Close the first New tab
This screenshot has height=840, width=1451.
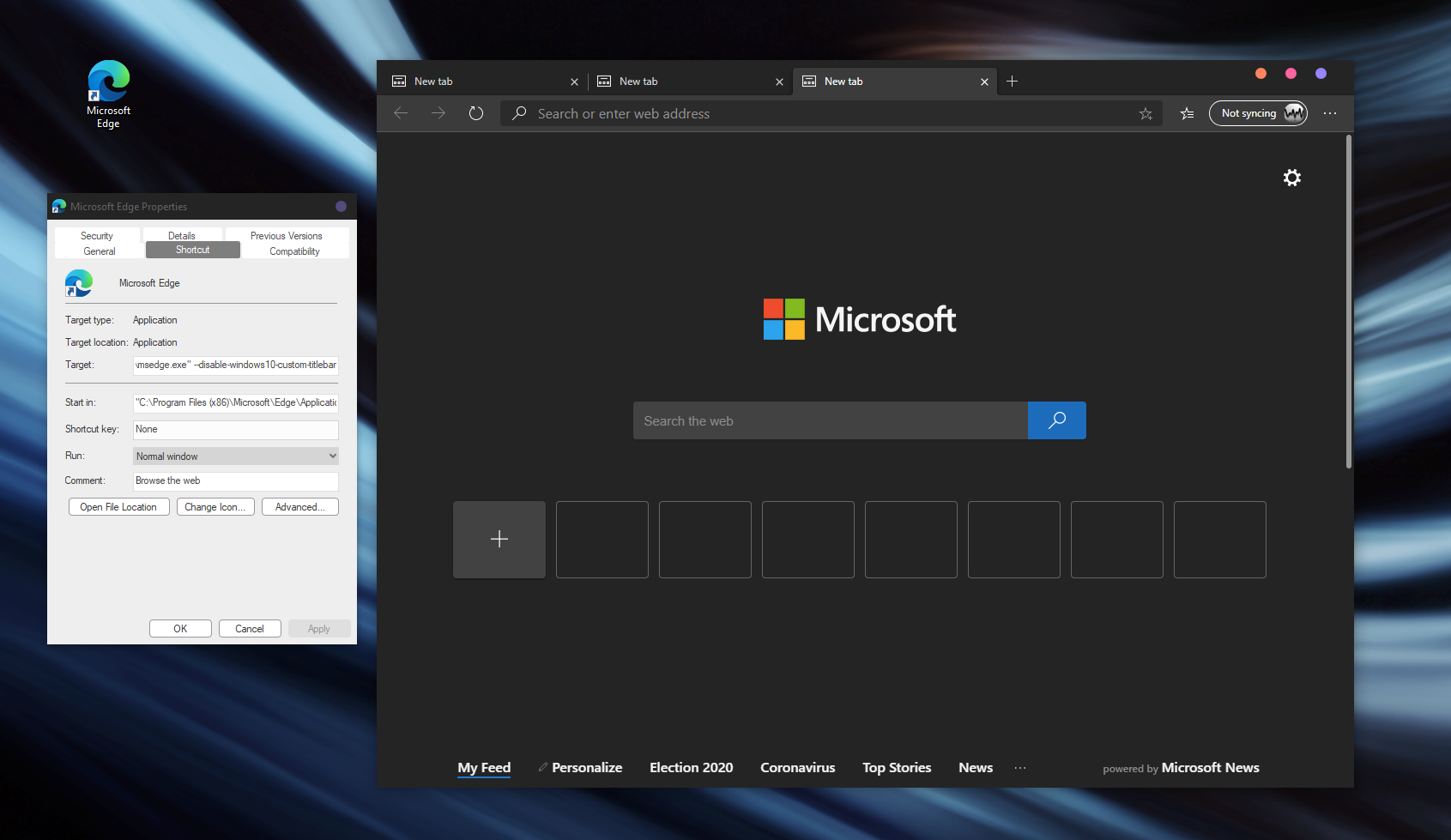pyautogui.click(x=574, y=82)
